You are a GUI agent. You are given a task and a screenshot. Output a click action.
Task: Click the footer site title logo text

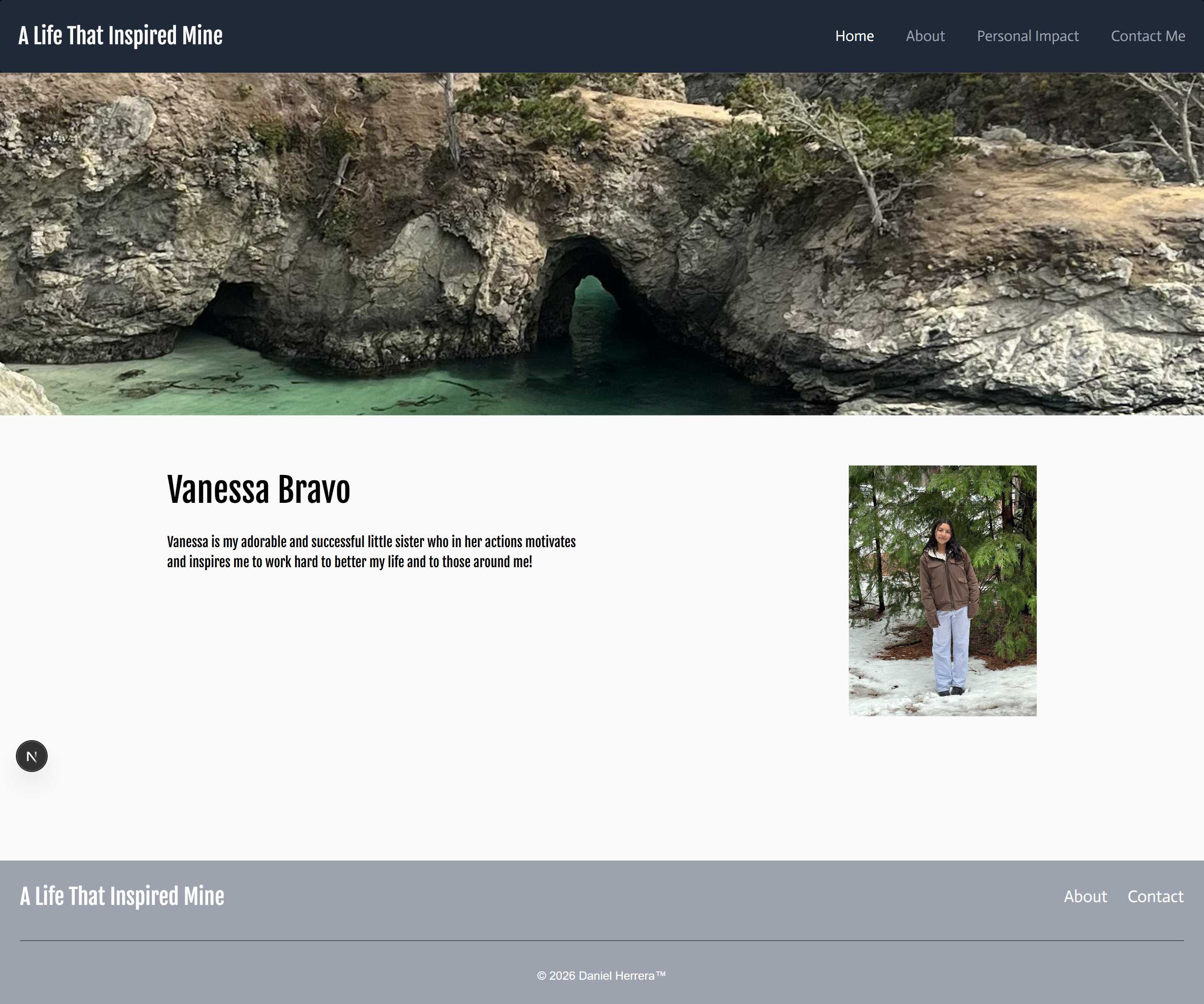(122, 896)
